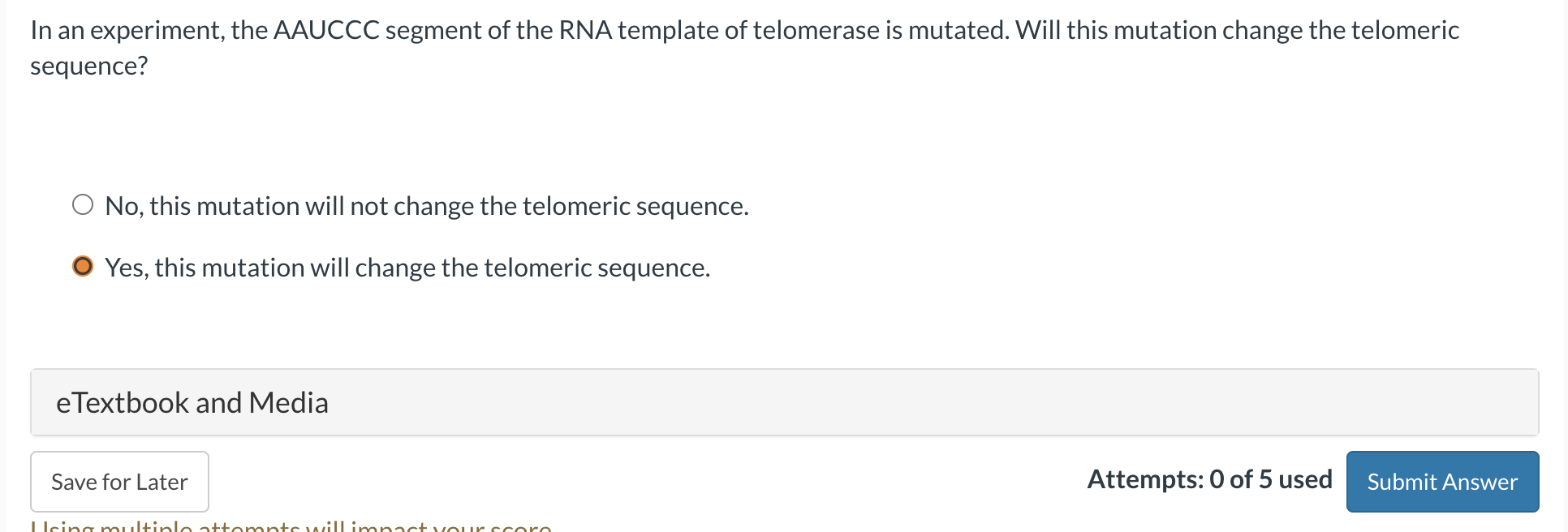Select the answer text "No, this mutation will not change"
The width and height of the screenshot is (1568, 532).
[426, 206]
